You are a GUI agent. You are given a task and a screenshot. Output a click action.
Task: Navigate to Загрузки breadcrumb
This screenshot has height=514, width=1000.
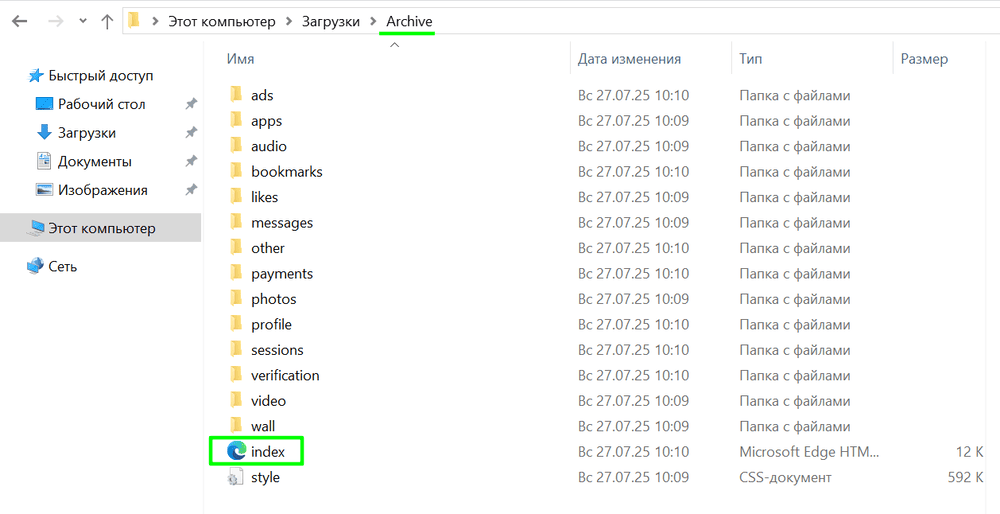pyautogui.click(x=330, y=21)
